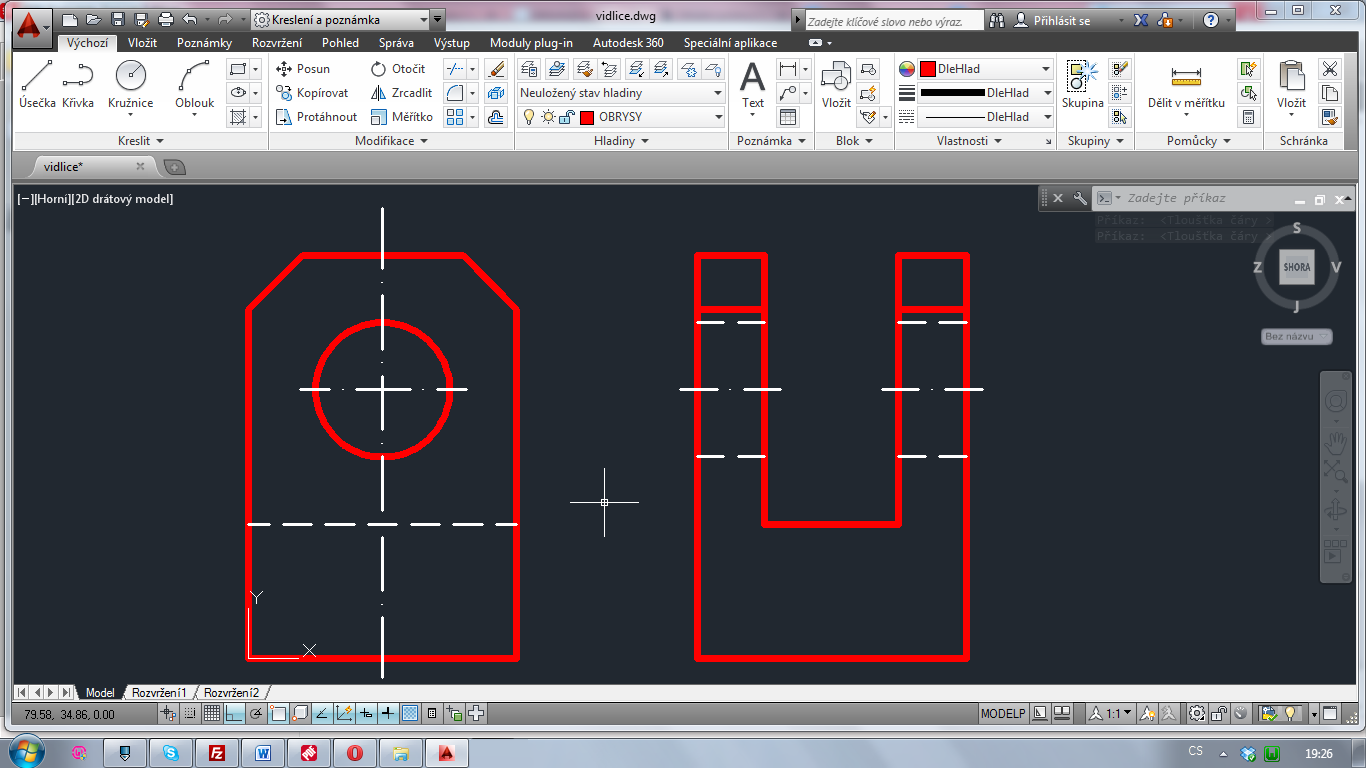Click the Přihlásit se sign-in button
Screen dimensions: 1366x768
coord(1056,20)
